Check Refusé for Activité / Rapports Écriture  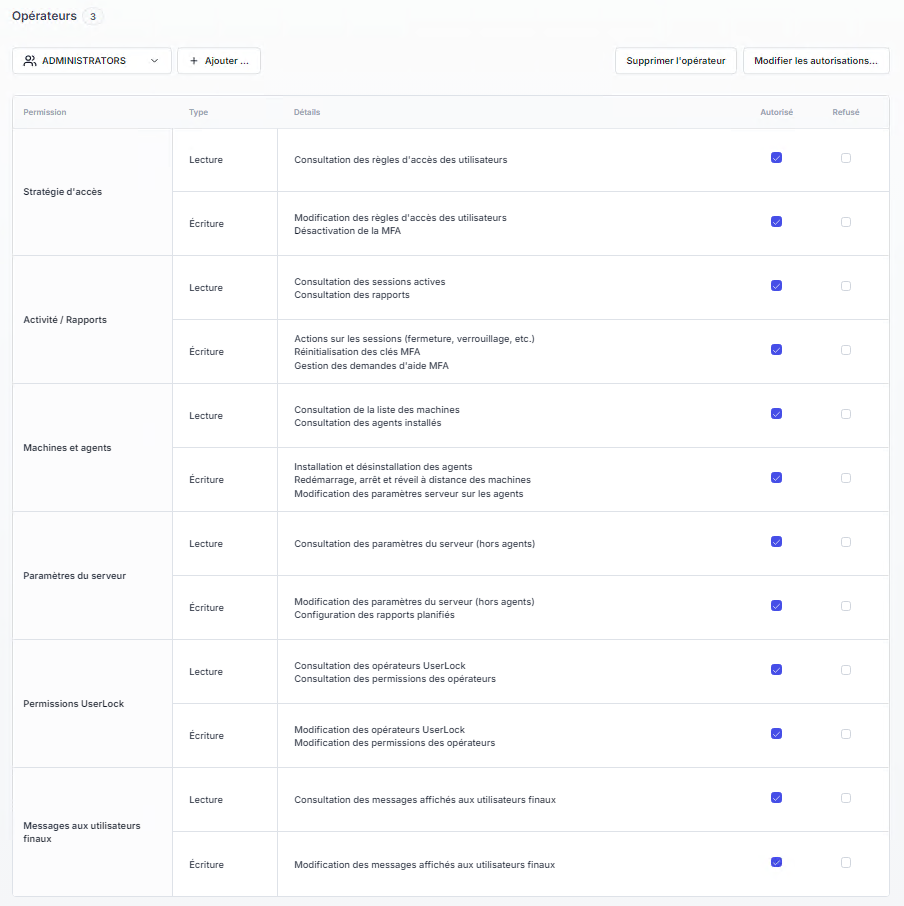pyautogui.click(x=846, y=350)
